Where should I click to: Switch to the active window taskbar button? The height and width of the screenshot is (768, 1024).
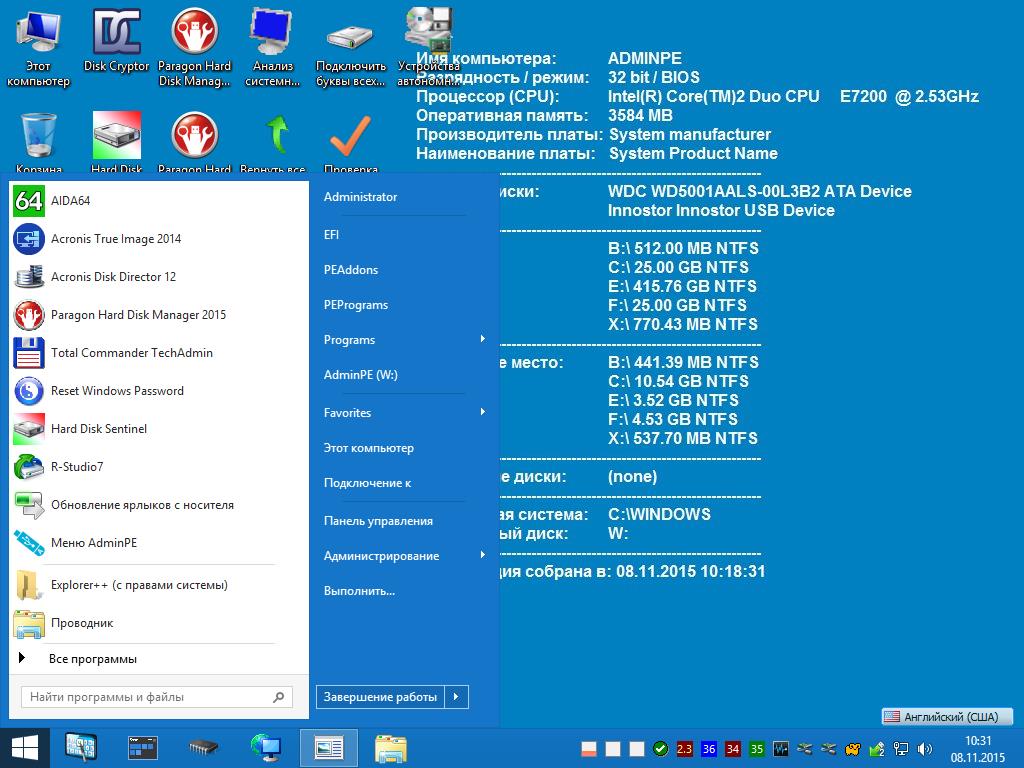(x=328, y=748)
